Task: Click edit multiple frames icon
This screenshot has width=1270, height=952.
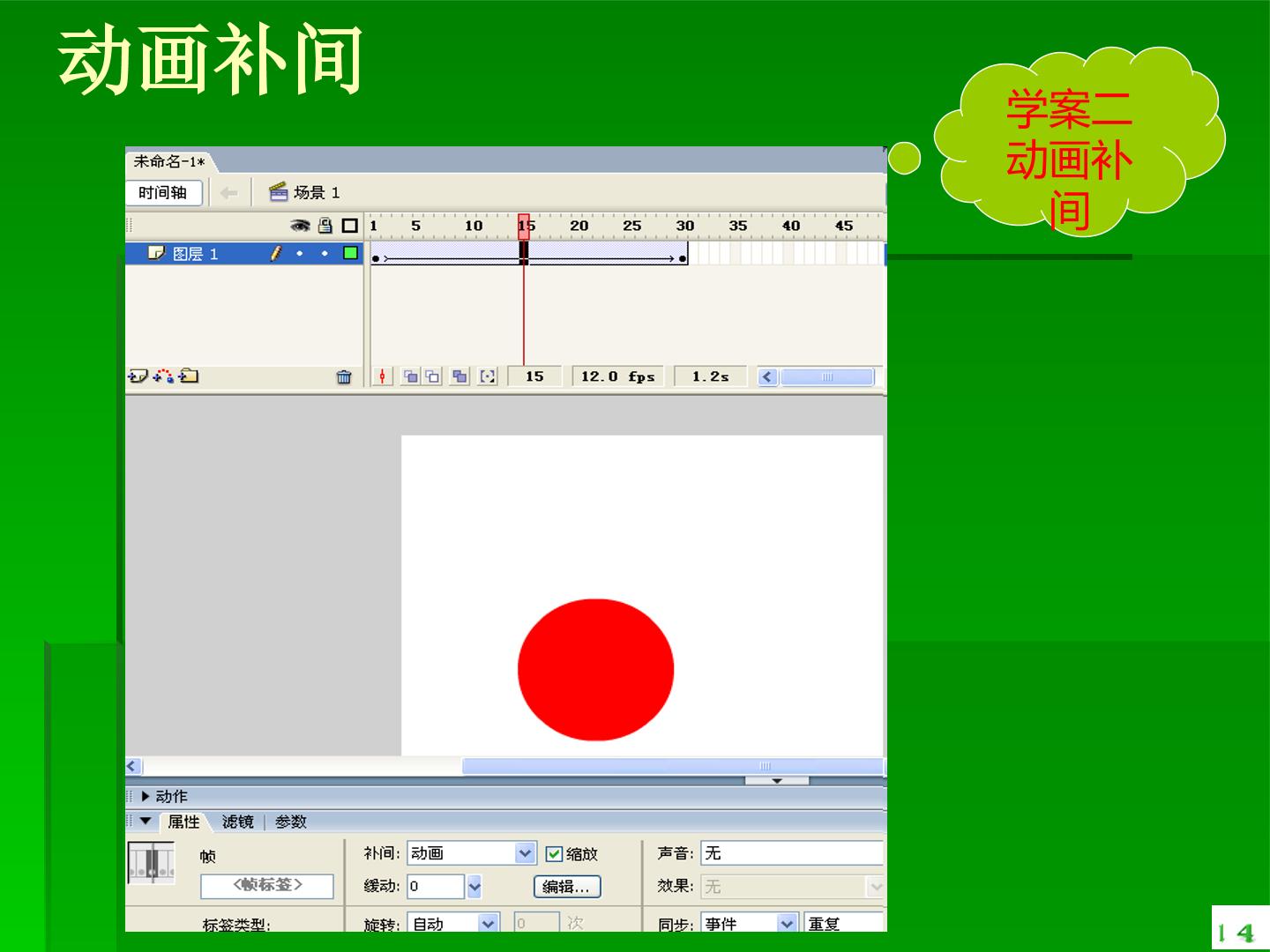Action: (x=459, y=376)
